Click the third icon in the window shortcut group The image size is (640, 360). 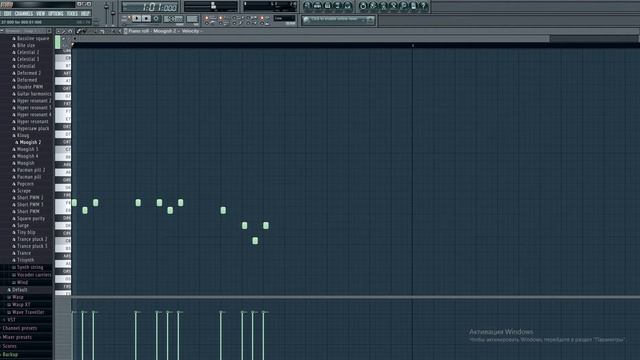(x=327, y=6)
